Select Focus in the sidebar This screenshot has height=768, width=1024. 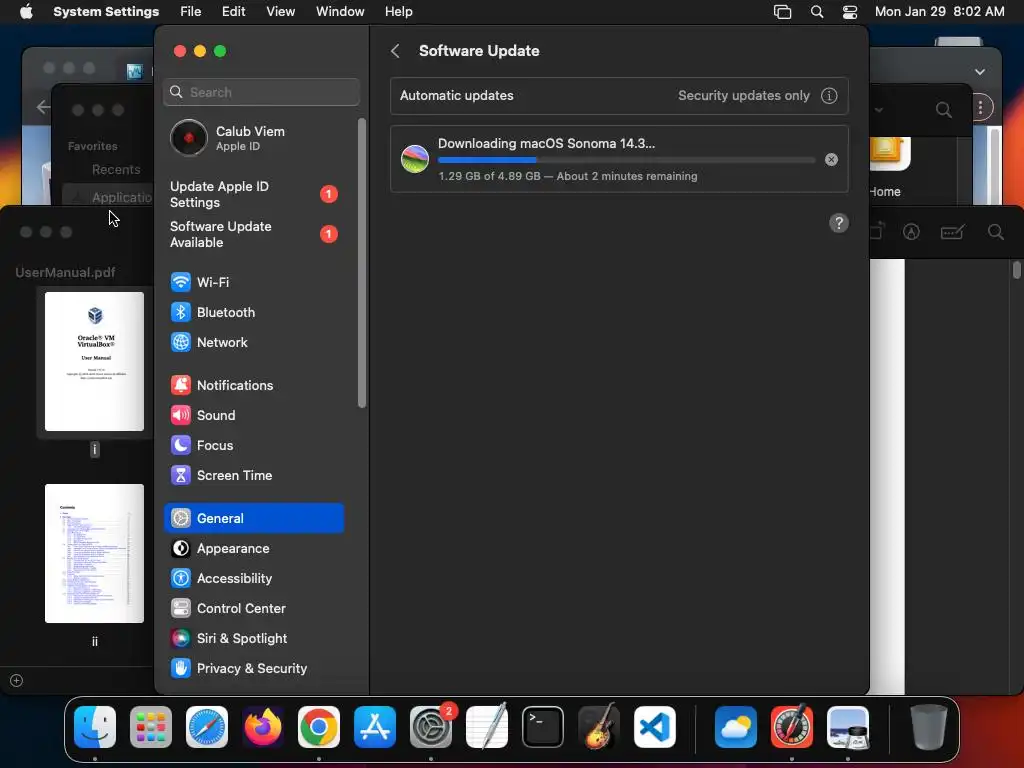pos(253,445)
